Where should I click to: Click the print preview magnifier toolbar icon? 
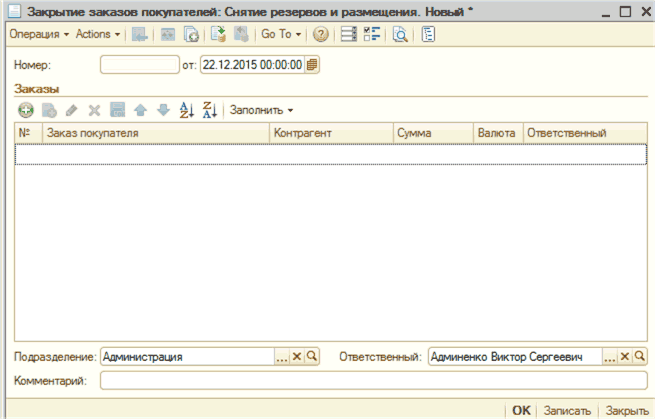(x=399, y=34)
